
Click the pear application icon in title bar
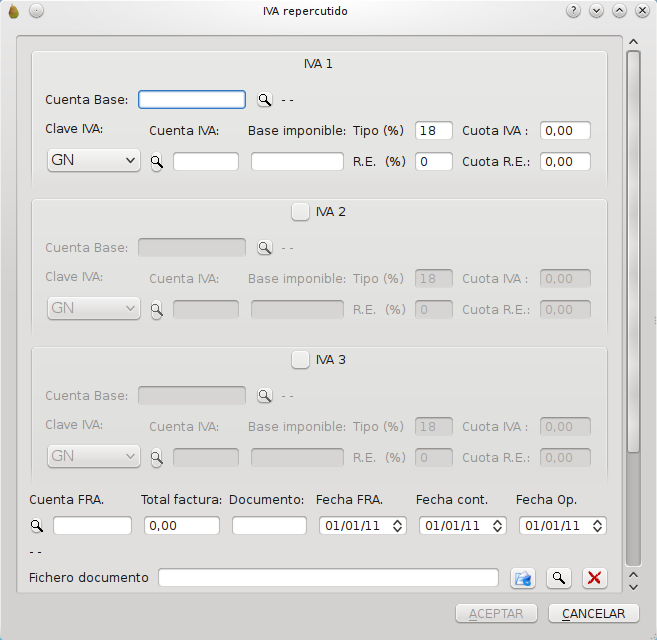coord(14,11)
